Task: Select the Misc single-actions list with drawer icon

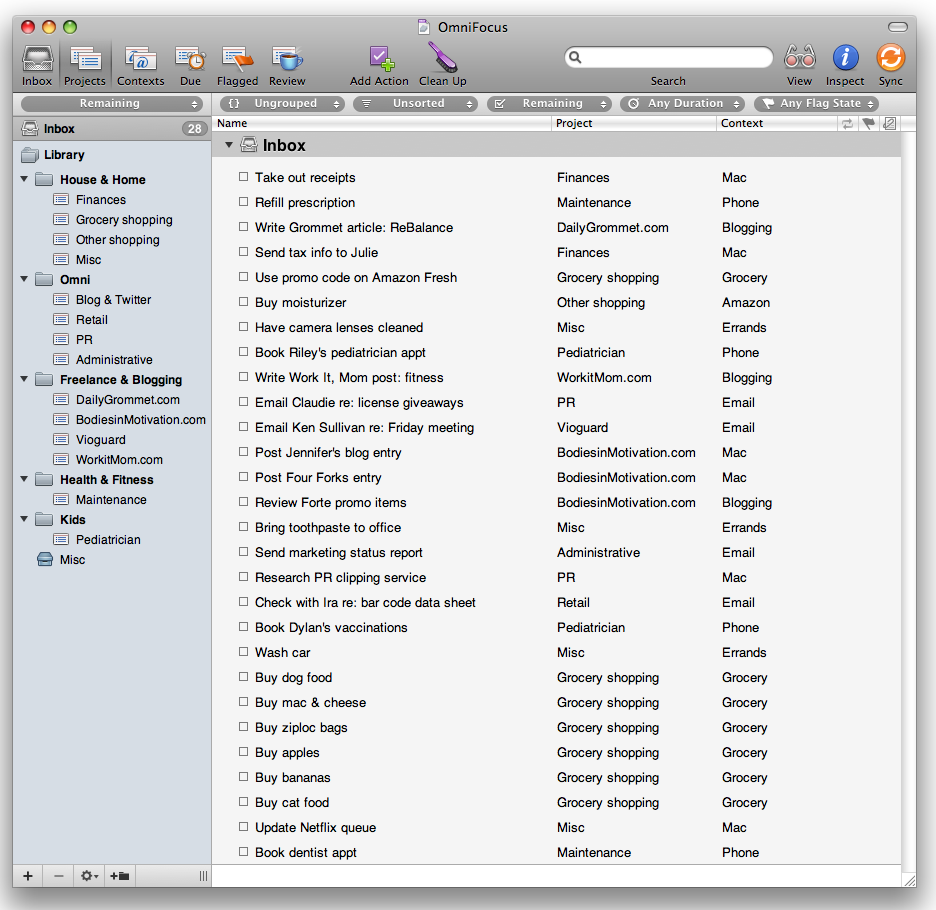Action: click(x=61, y=559)
